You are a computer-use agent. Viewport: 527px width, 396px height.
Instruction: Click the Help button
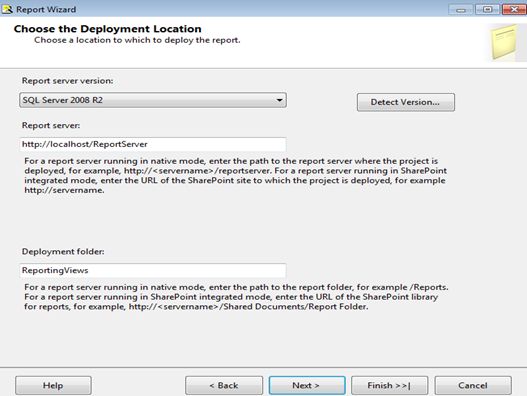pos(53,385)
